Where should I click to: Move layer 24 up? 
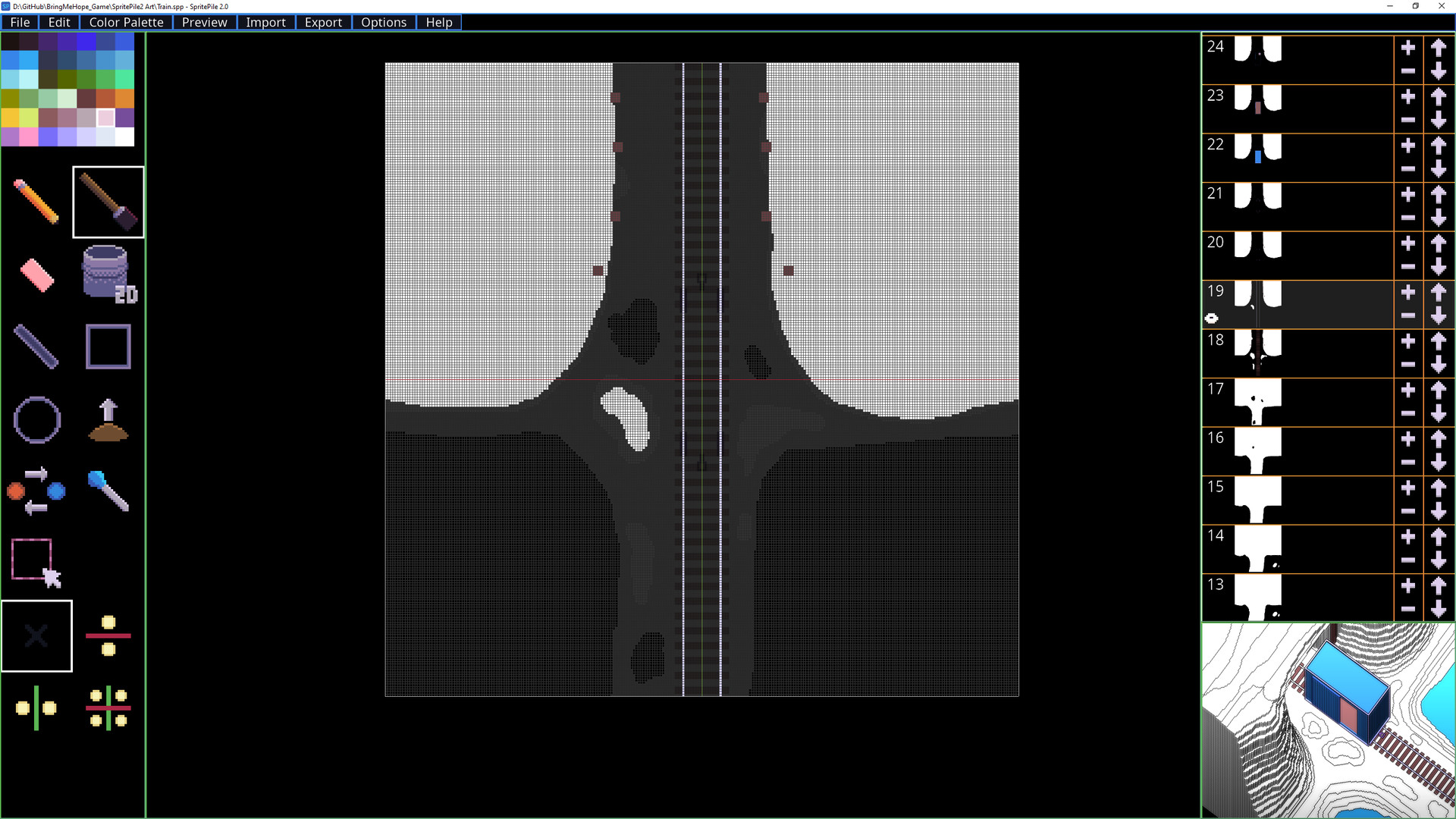tap(1439, 48)
